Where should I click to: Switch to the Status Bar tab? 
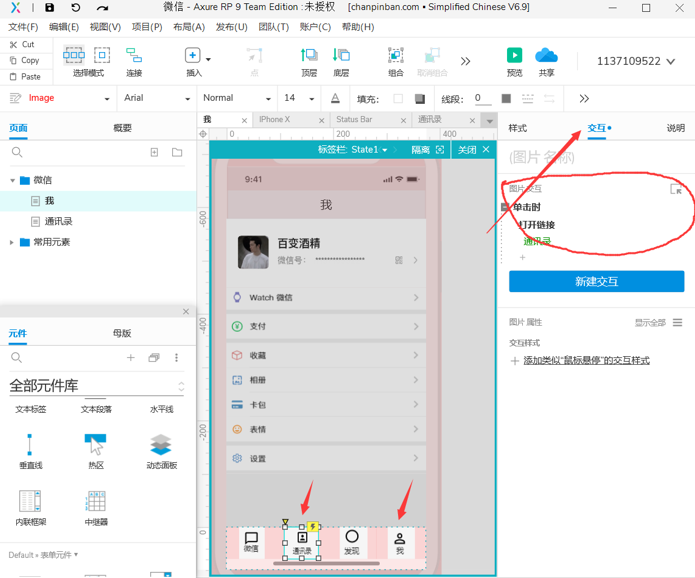click(354, 119)
